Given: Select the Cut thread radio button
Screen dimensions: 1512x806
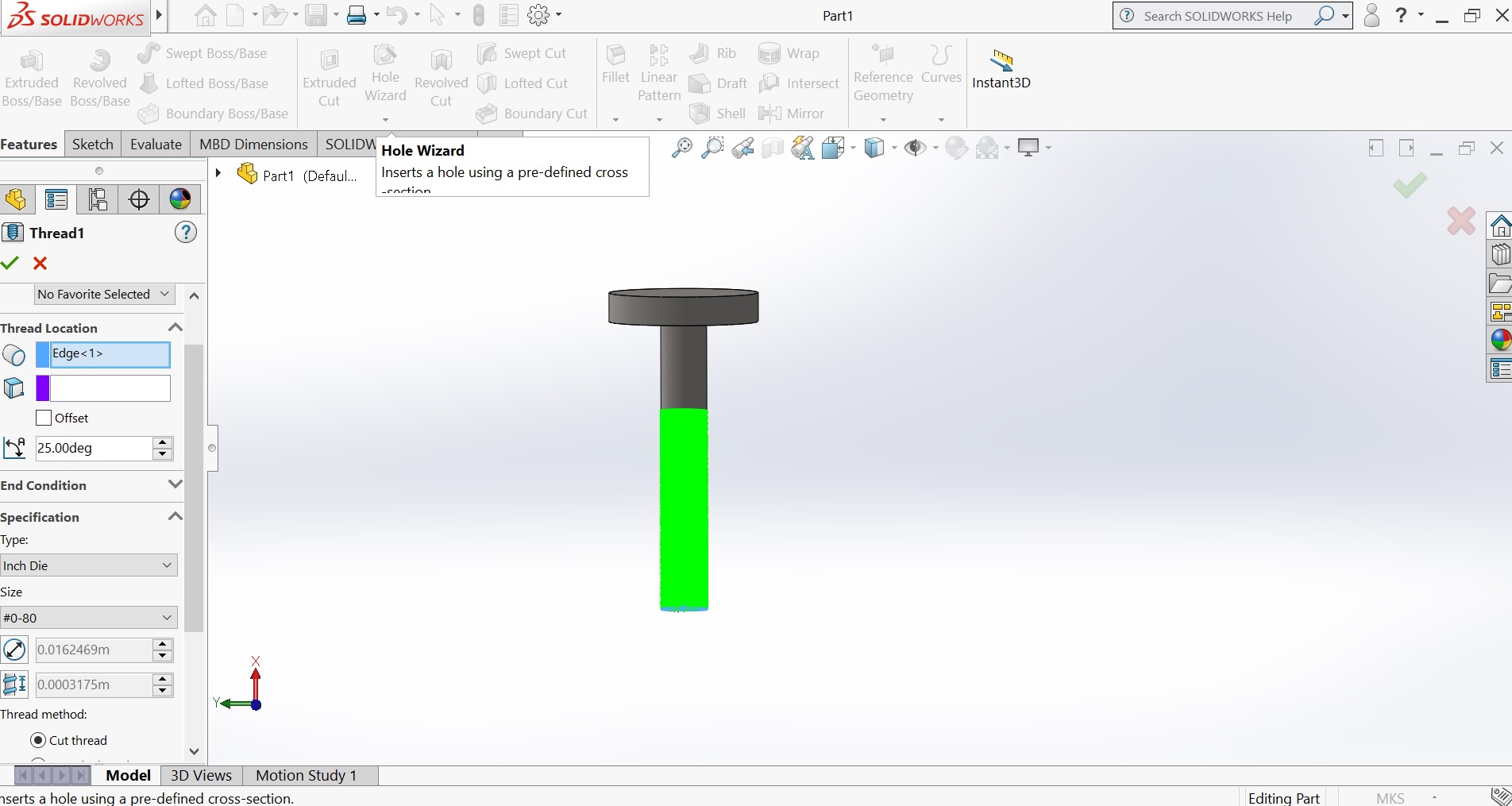Looking at the screenshot, I should point(38,740).
